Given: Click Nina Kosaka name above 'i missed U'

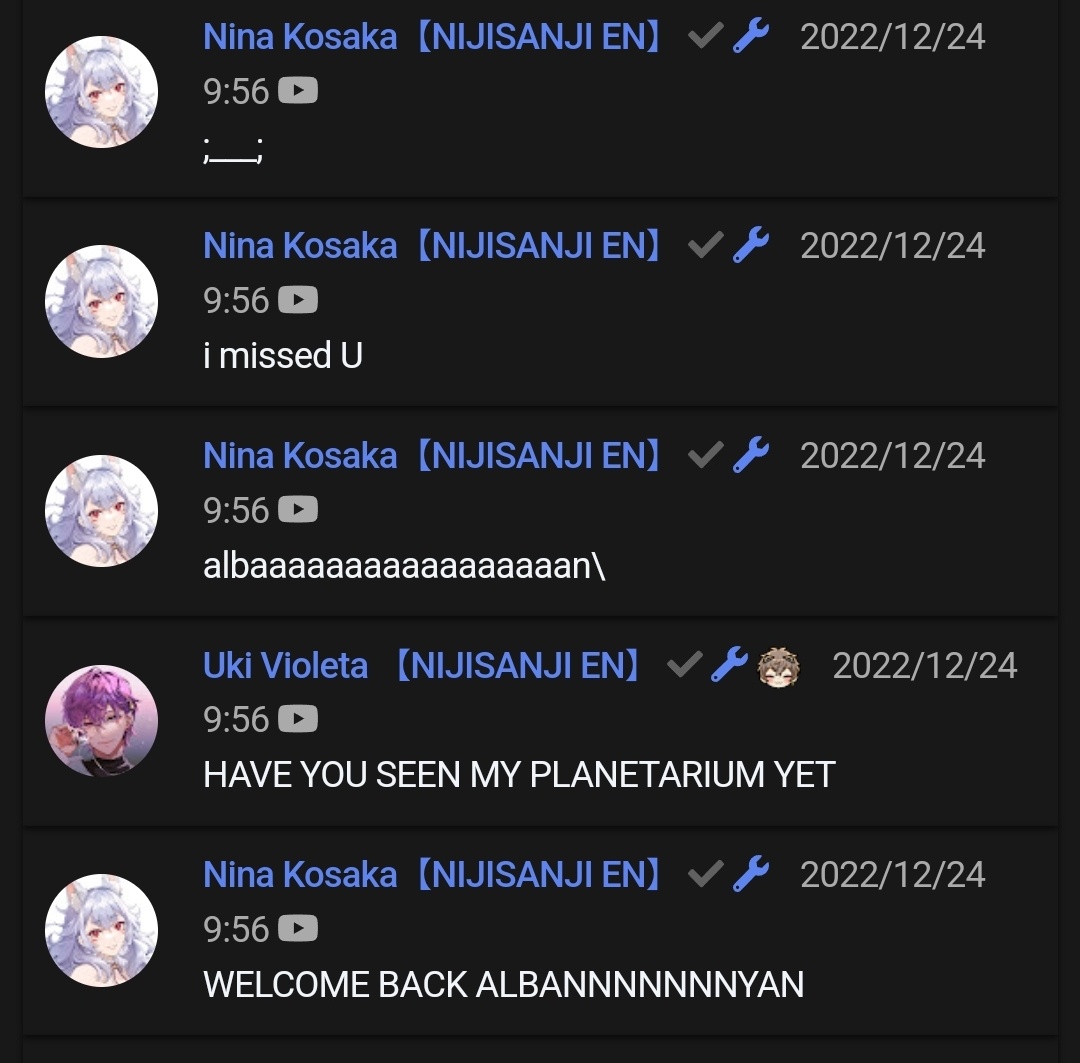Looking at the screenshot, I should pos(433,246).
